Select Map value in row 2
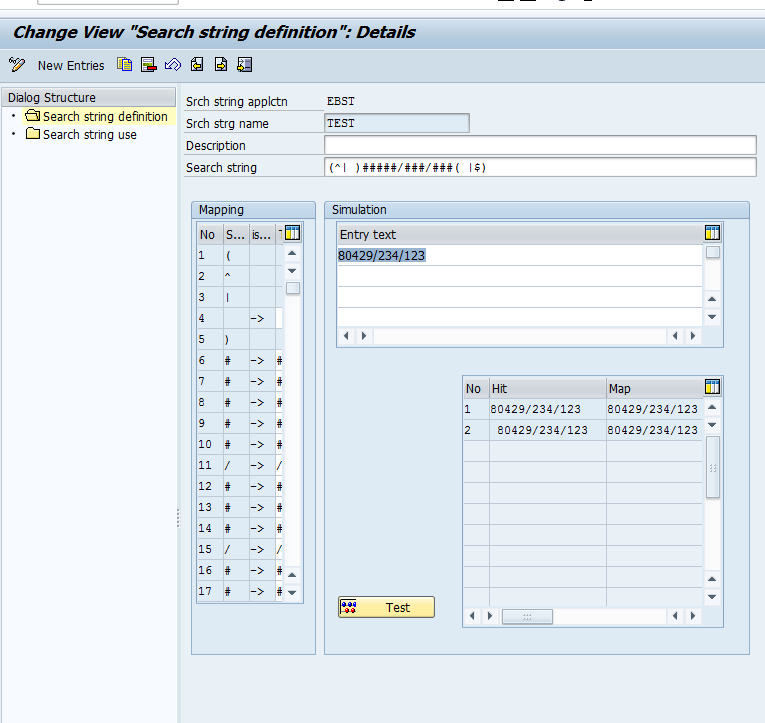 point(652,430)
